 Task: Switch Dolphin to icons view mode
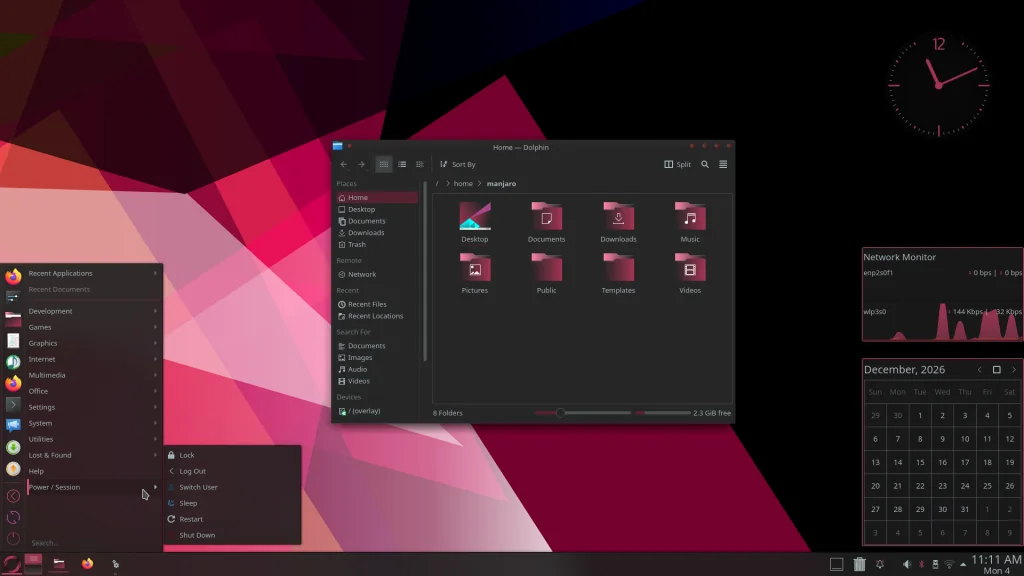click(x=384, y=165)
